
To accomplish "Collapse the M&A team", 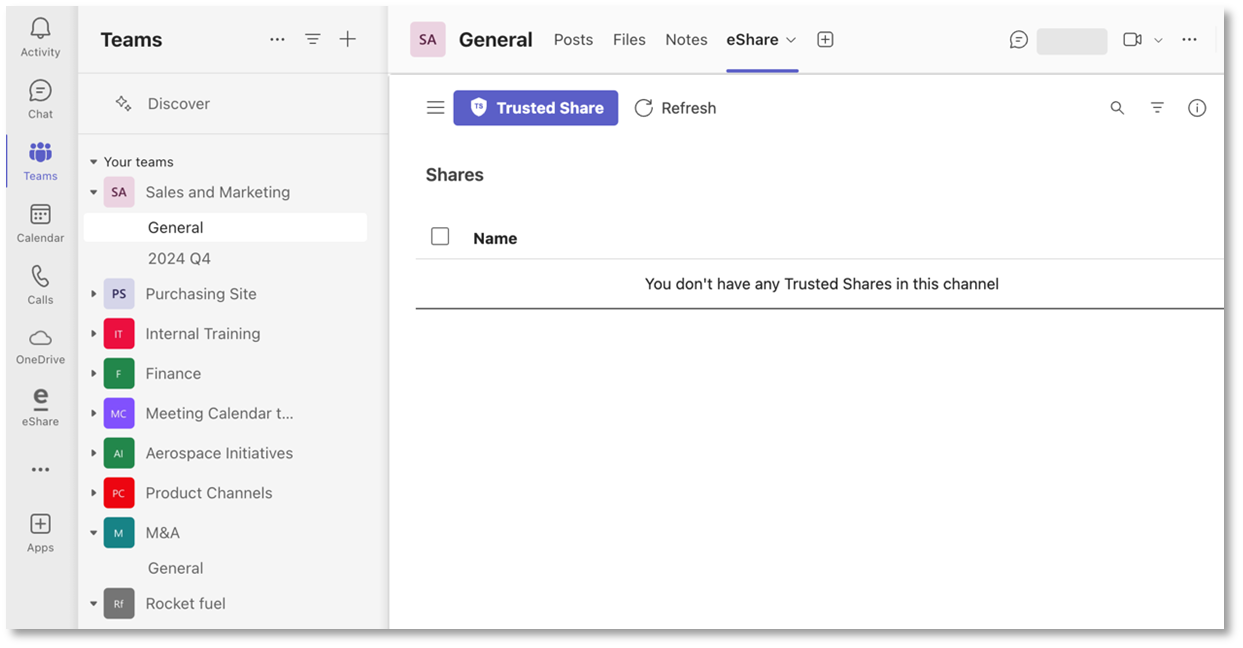I will (x=94, y=533).
